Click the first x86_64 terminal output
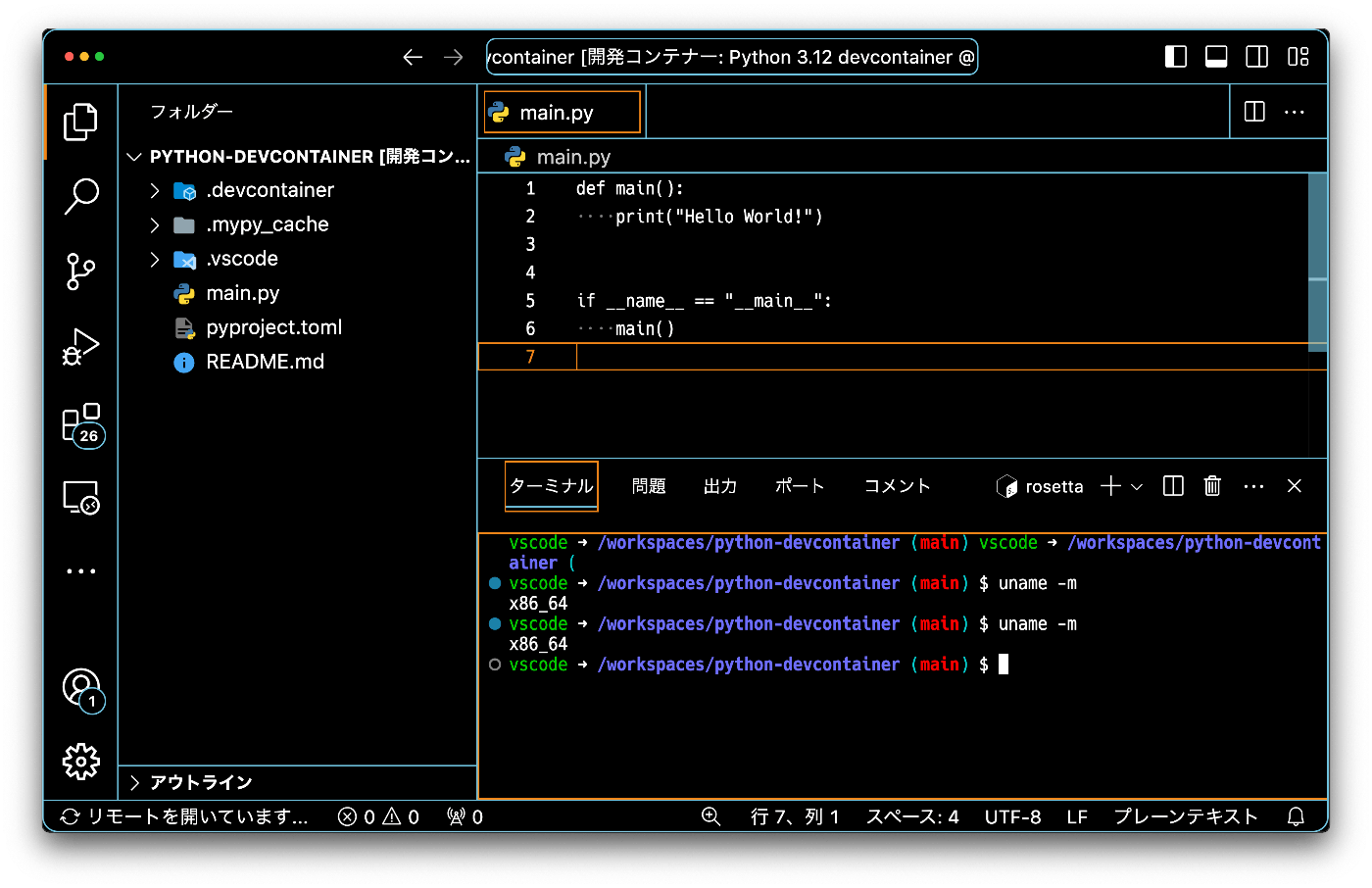This screenshot has height=888, width=1372. [538, 604]
